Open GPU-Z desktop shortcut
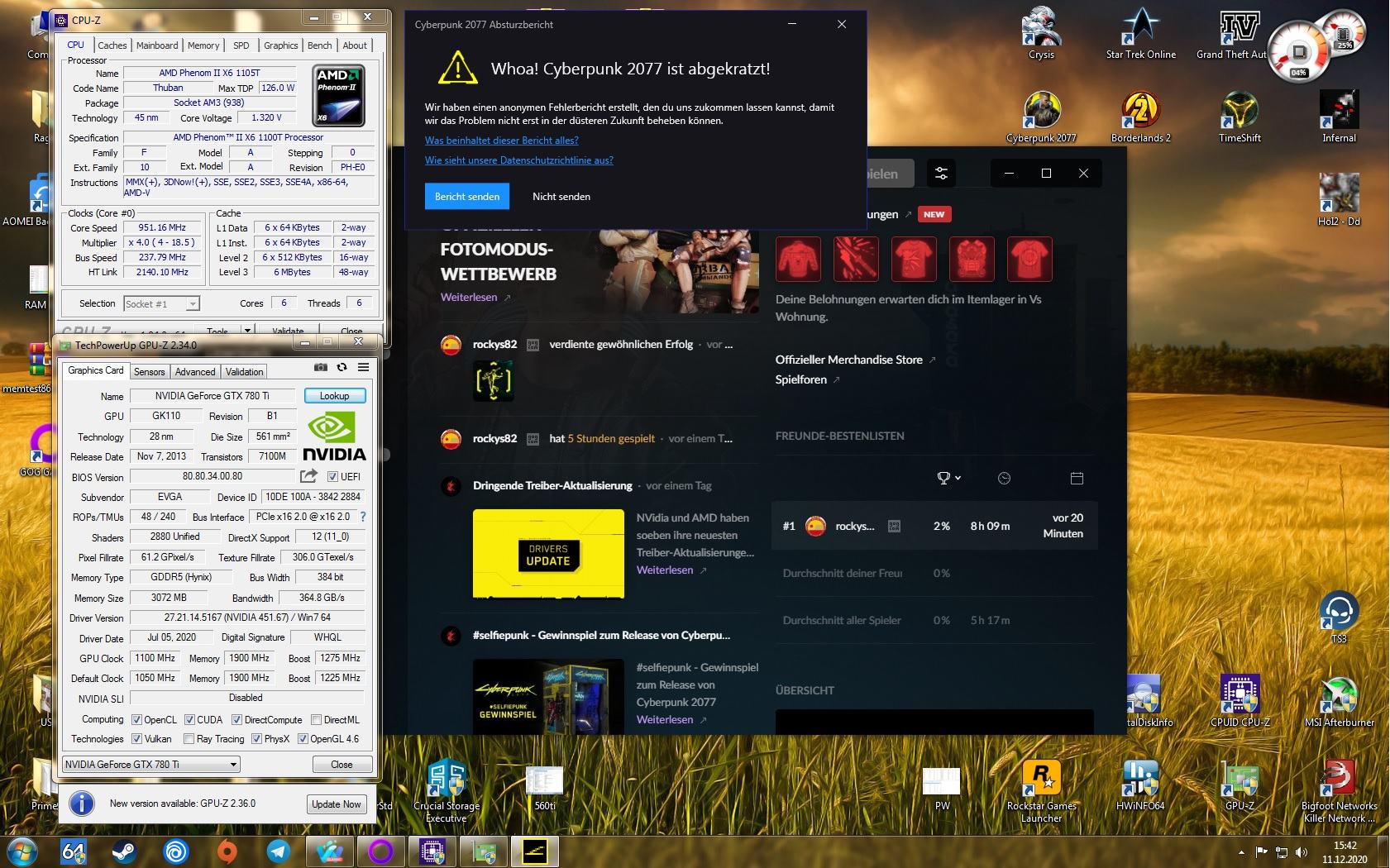Screen dimensions: 1390x868 (x=1240, y=784)
